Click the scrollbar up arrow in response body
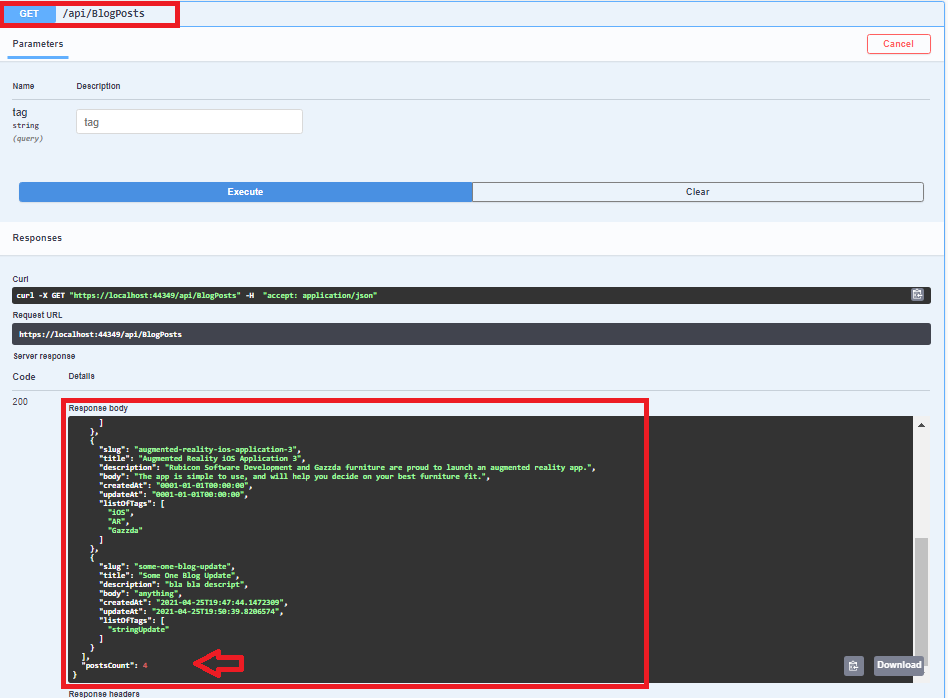Viewport: 948px width, 698px height. (921, 425)
